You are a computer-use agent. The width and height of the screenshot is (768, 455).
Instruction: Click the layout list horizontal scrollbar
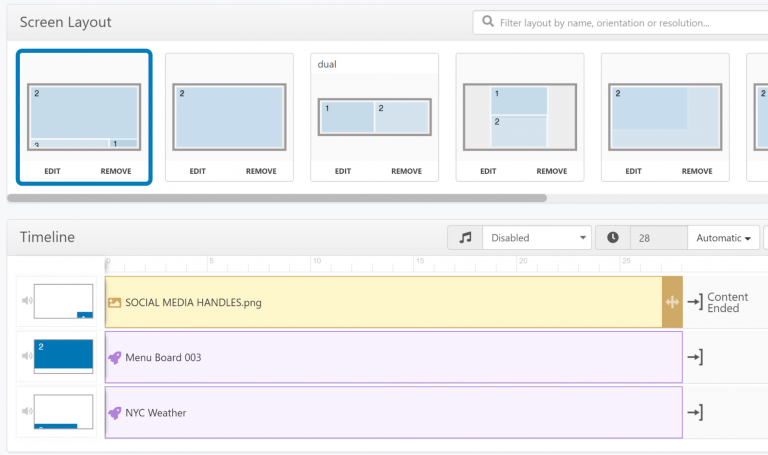pos(277,198)
